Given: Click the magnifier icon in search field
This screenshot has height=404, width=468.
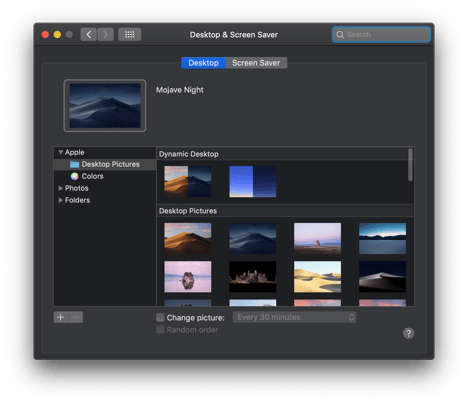Looking at the screenshot, I should (340, 34).
